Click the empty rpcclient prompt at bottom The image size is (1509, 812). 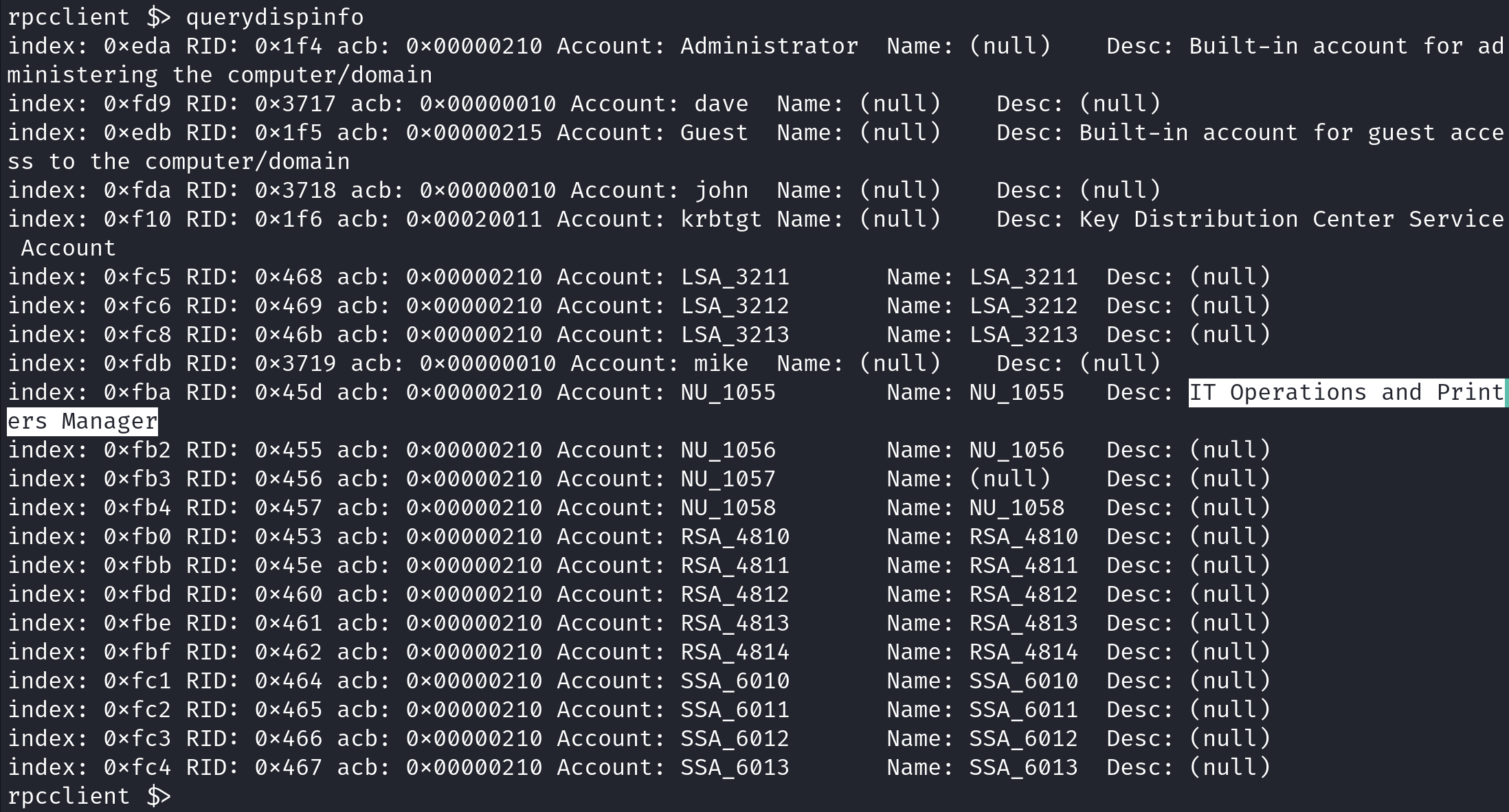click(x=89, y=796)
